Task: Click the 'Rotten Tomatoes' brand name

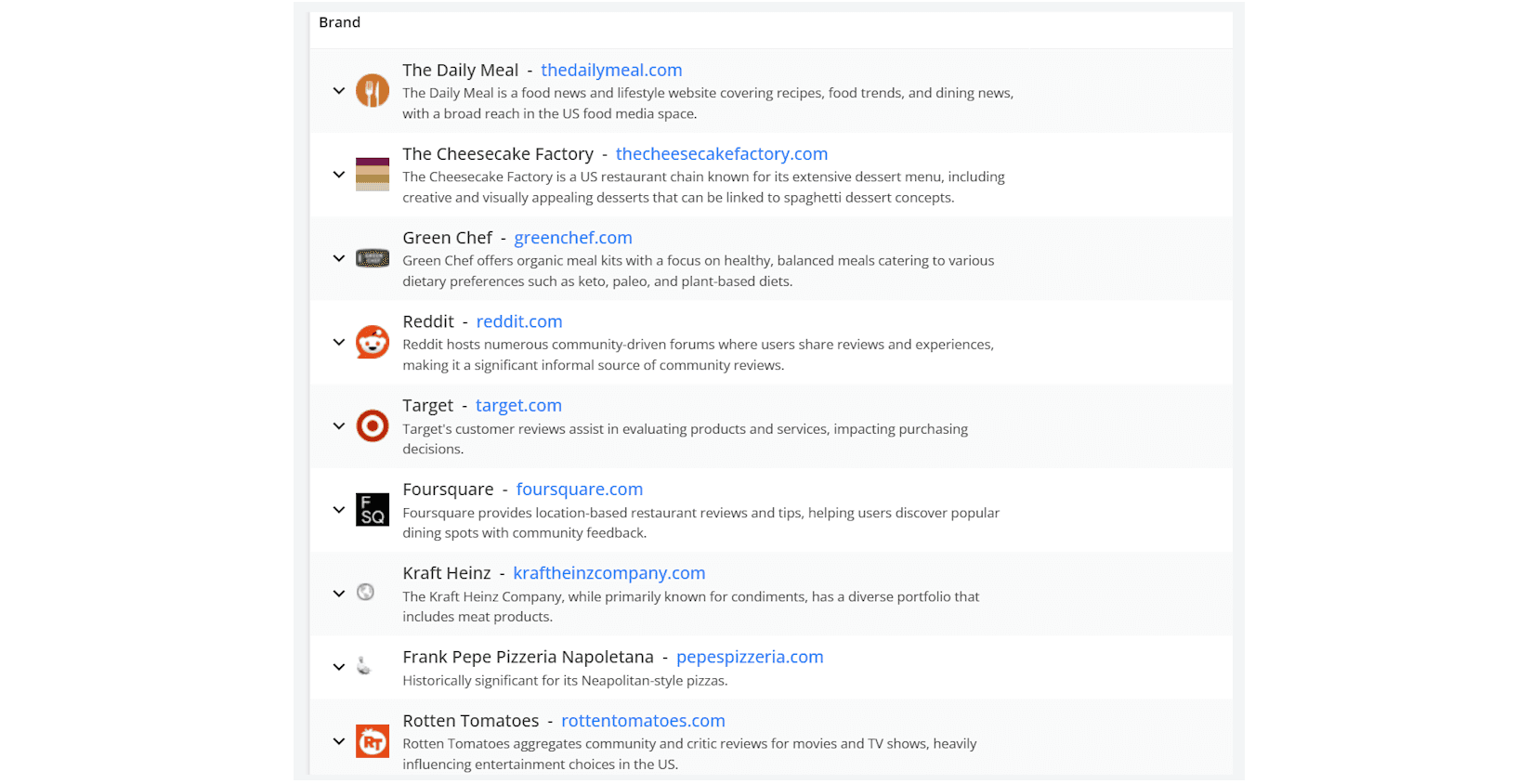Action: tap(471, 721)
